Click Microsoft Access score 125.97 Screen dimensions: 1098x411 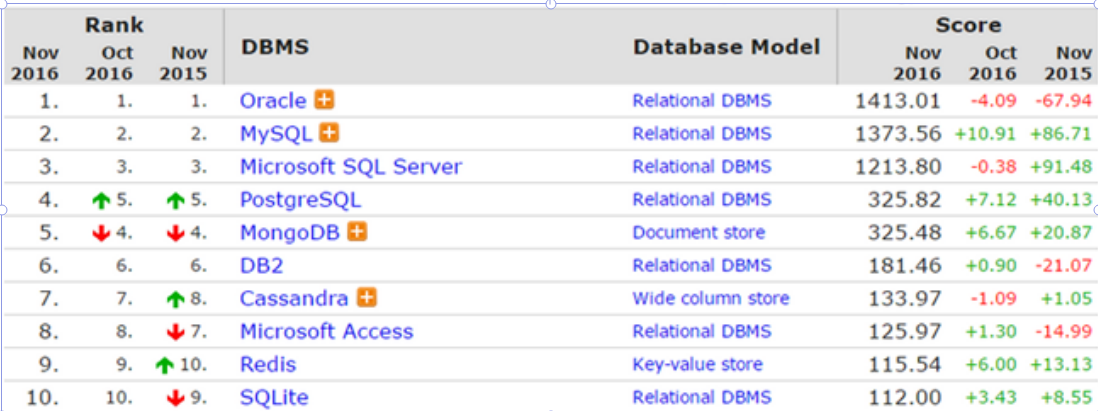click(x=905, y=331)
